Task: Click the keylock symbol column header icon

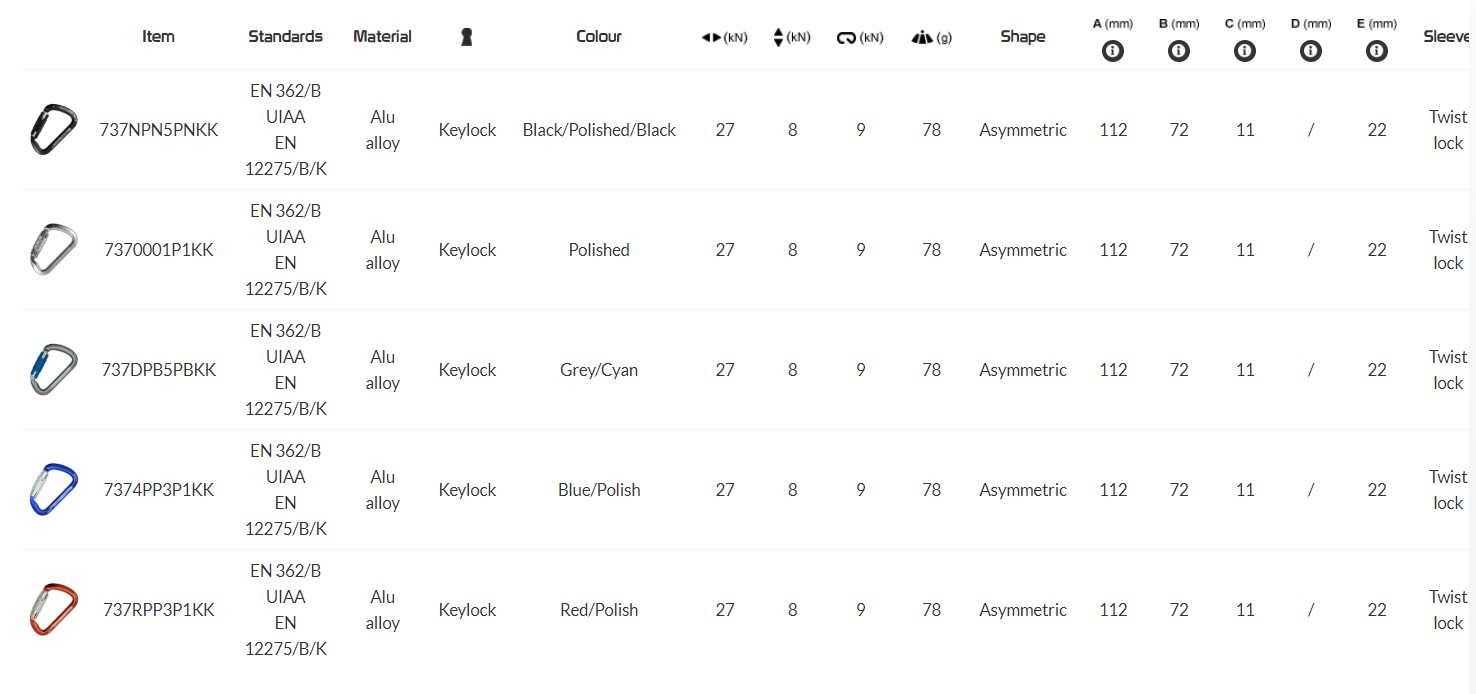Action: [x=466, y=37]
